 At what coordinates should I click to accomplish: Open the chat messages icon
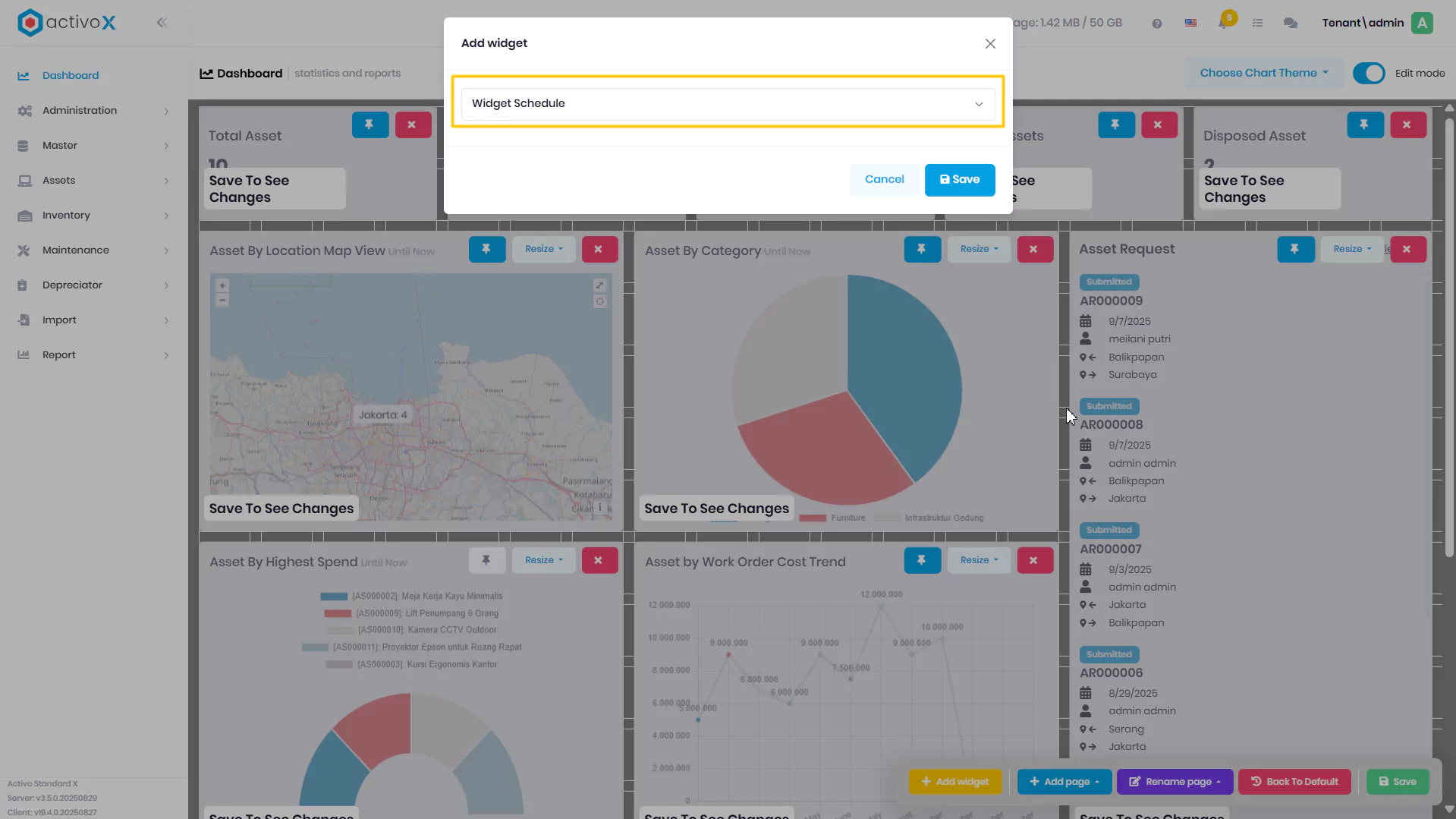(x=1290, y=24)
